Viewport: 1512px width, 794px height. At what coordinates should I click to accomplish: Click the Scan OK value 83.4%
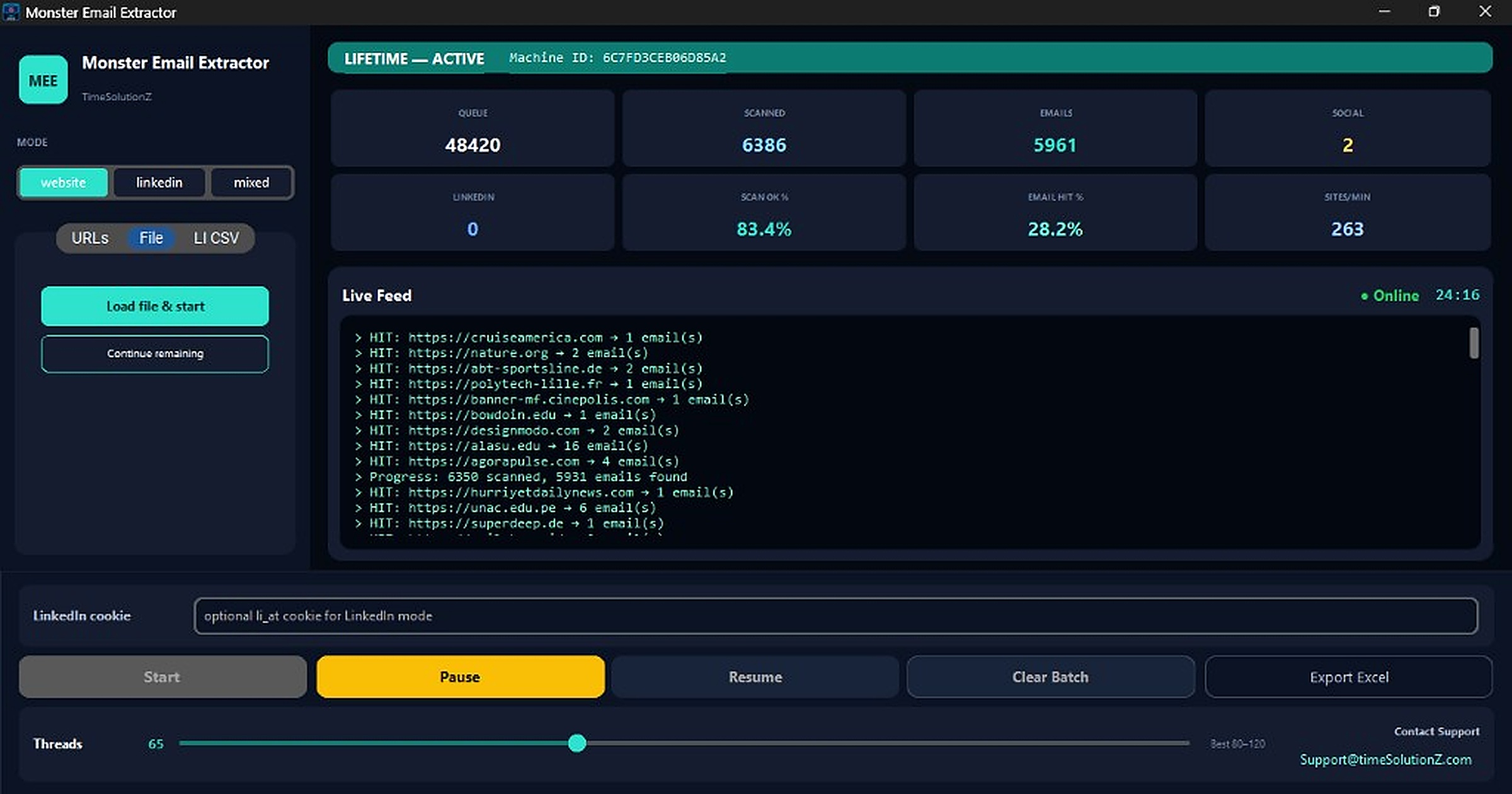click(764, 229)
